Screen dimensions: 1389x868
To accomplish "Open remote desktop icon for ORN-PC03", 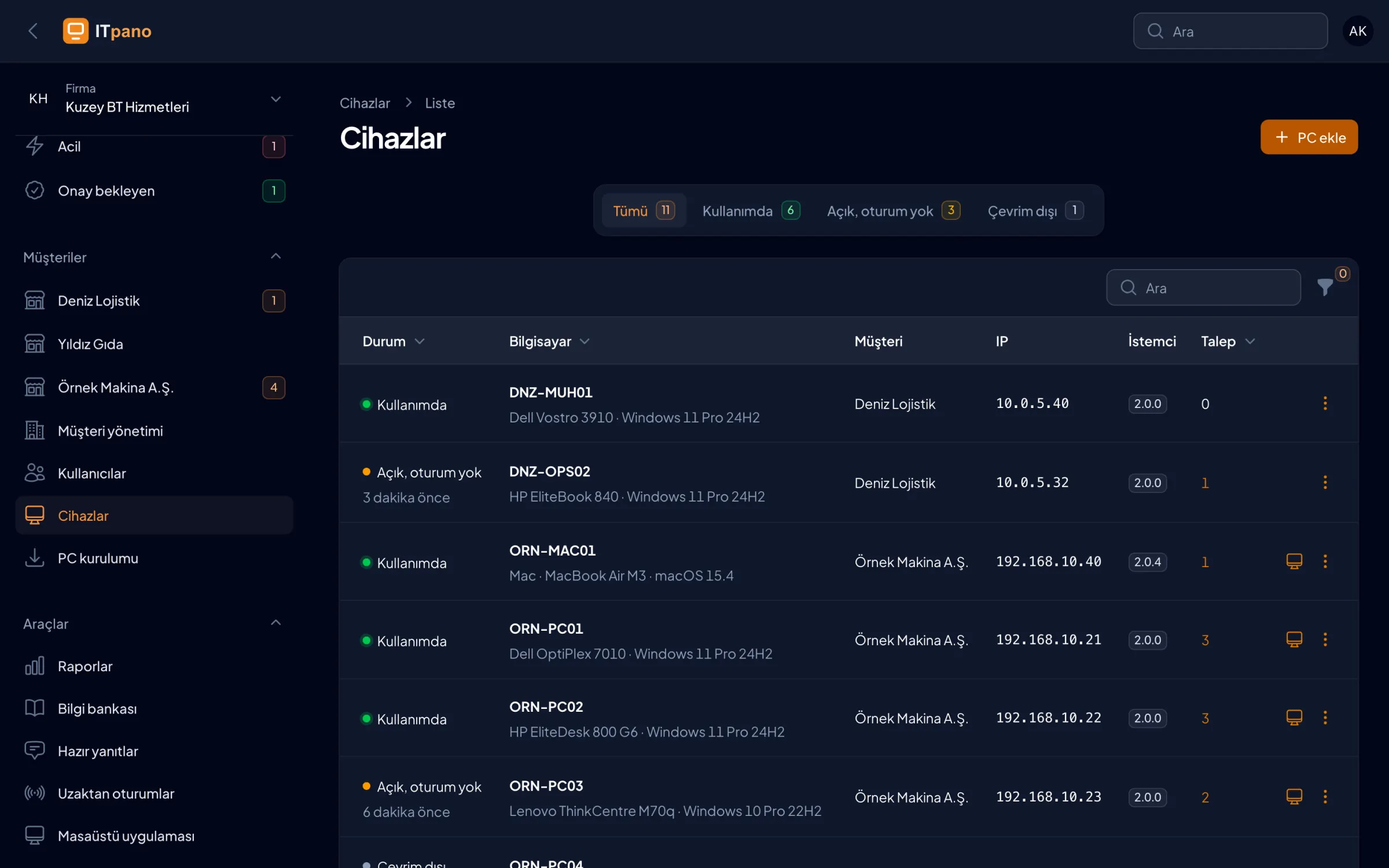I will [1294, 797].
